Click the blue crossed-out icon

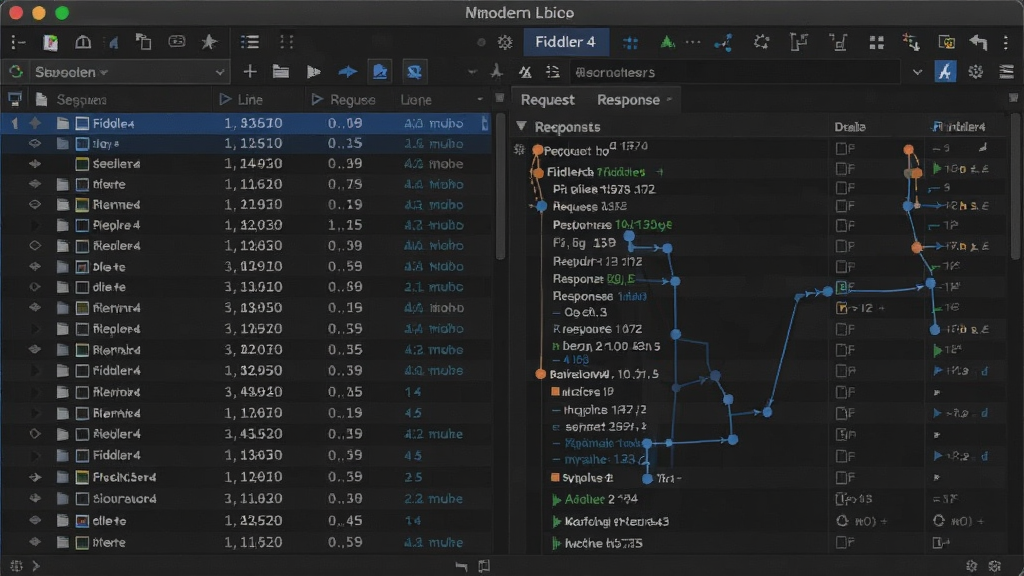tap(414, 72)
